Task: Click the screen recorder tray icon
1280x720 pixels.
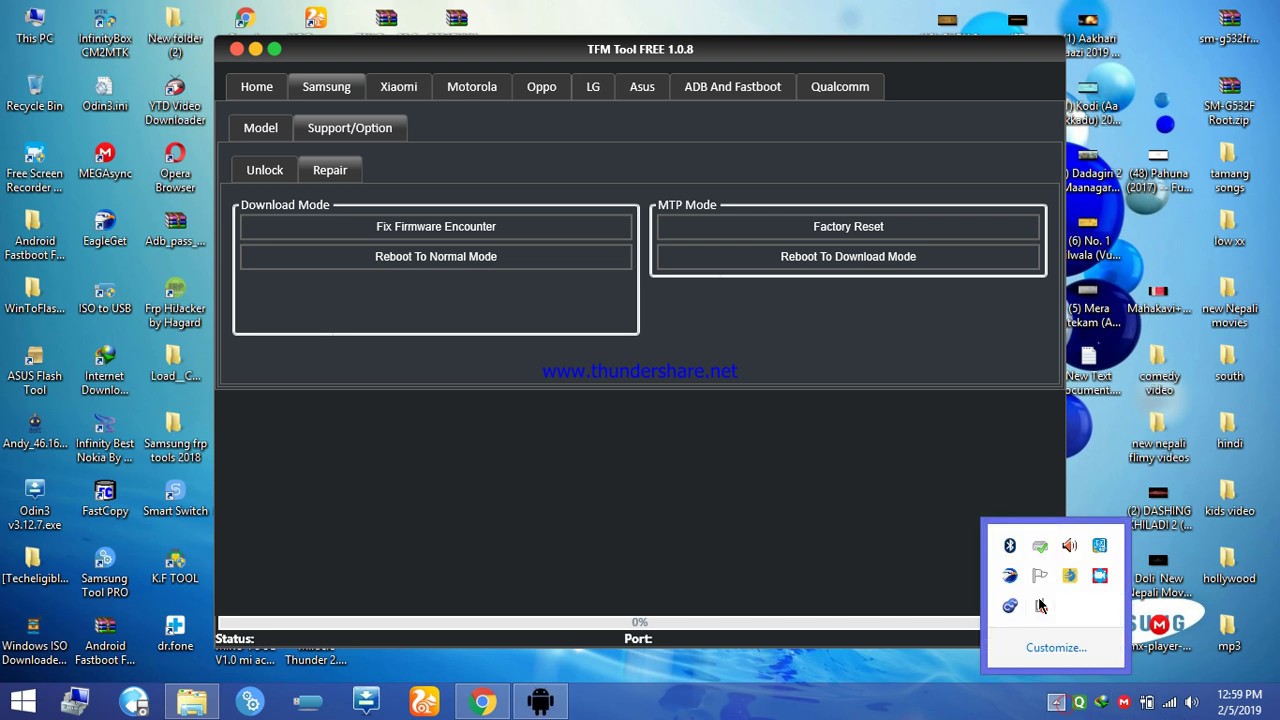Action: click(1100, 576)
